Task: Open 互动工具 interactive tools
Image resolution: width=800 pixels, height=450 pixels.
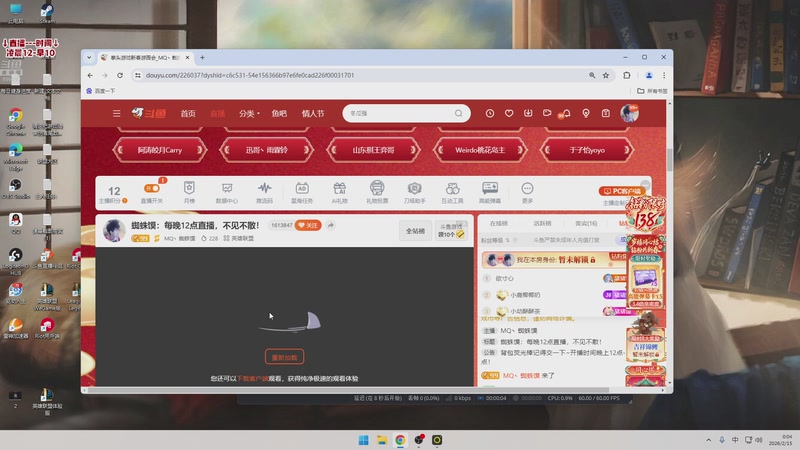Action: click(x=452, y=192)
